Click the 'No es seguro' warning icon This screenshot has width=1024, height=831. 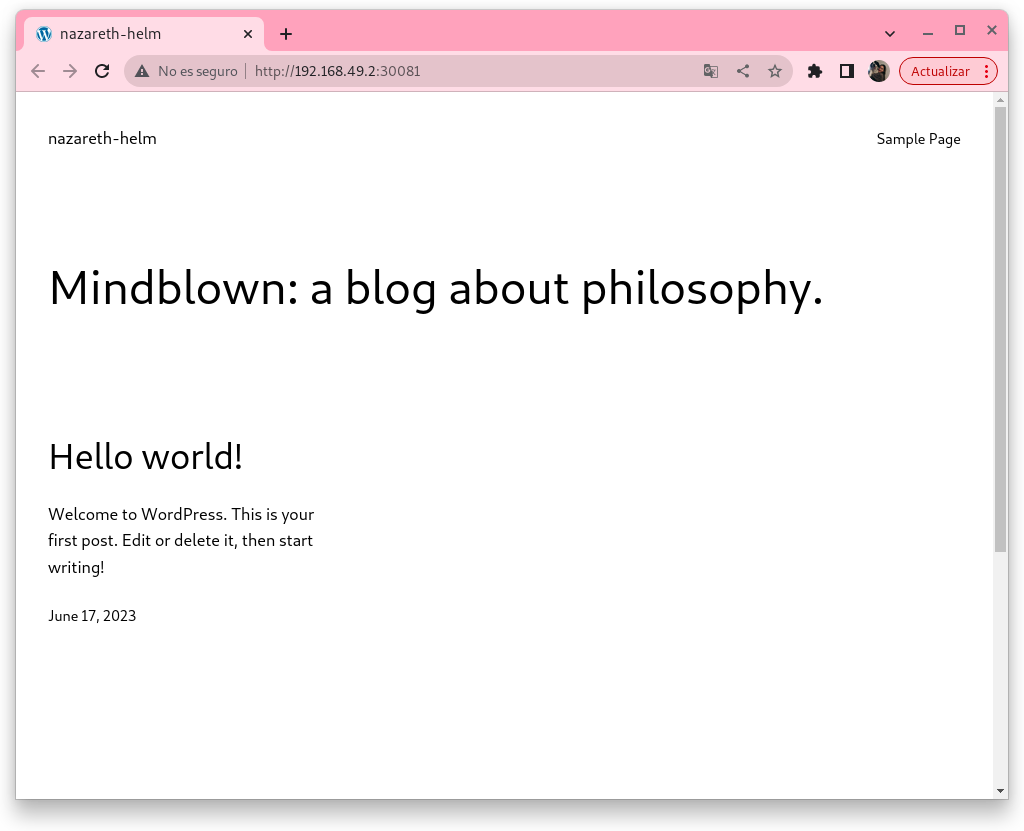[143, 71]
